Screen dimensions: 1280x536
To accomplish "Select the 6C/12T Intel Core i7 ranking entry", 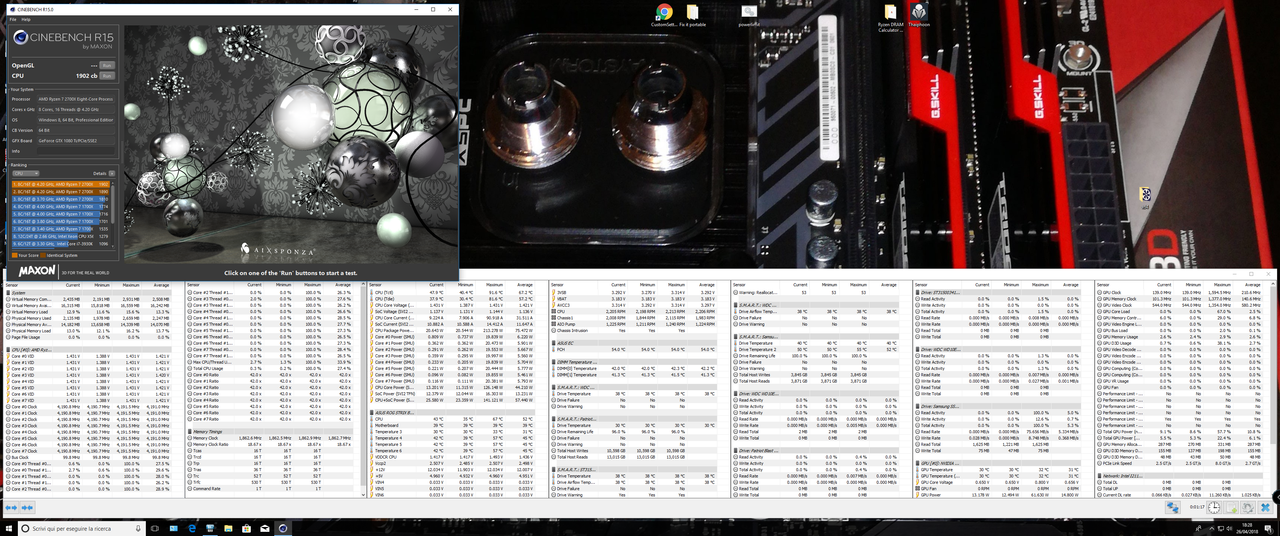I will 60,242.
